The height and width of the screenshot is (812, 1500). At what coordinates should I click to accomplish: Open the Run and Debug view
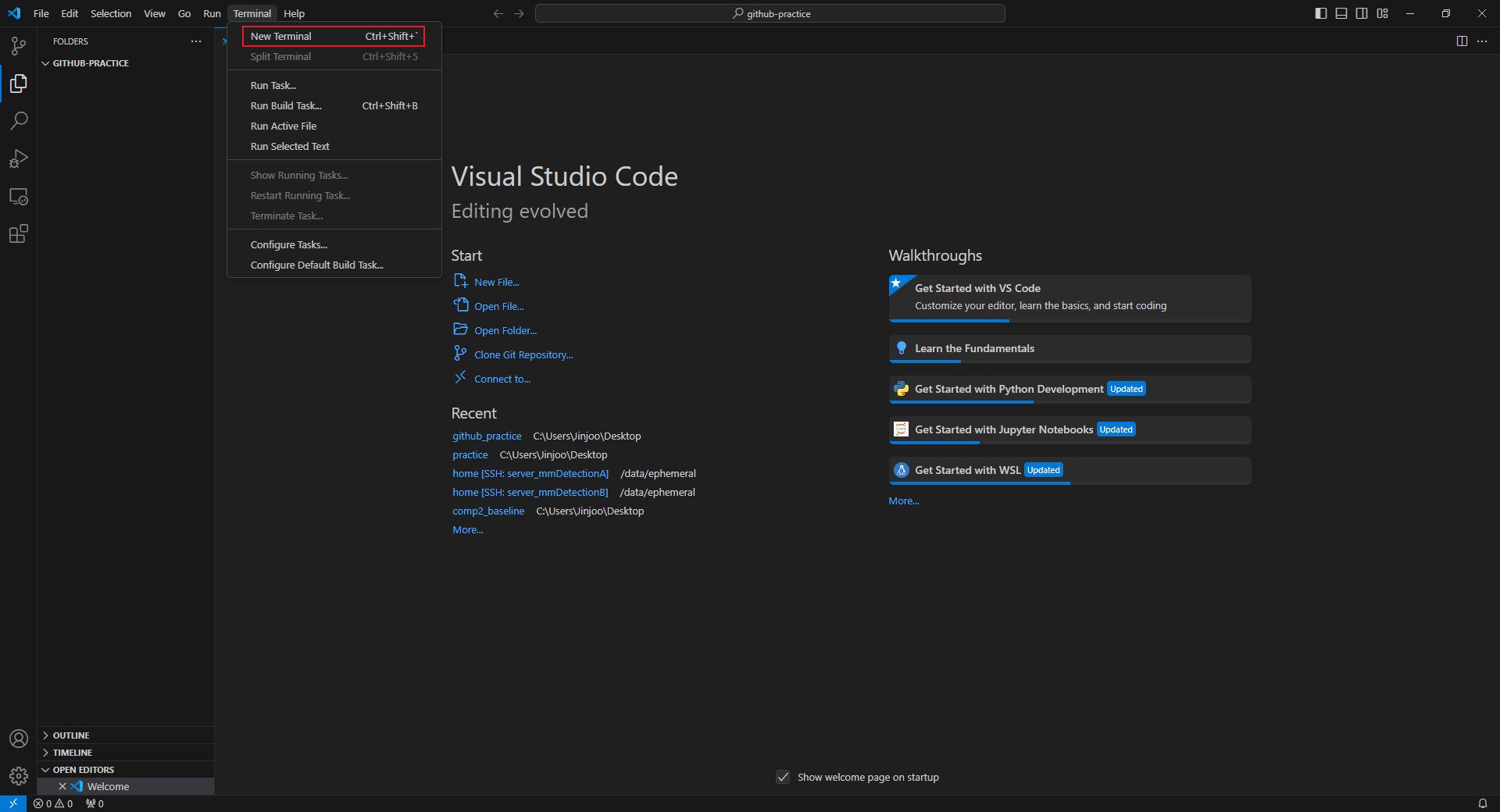[19, 158]
